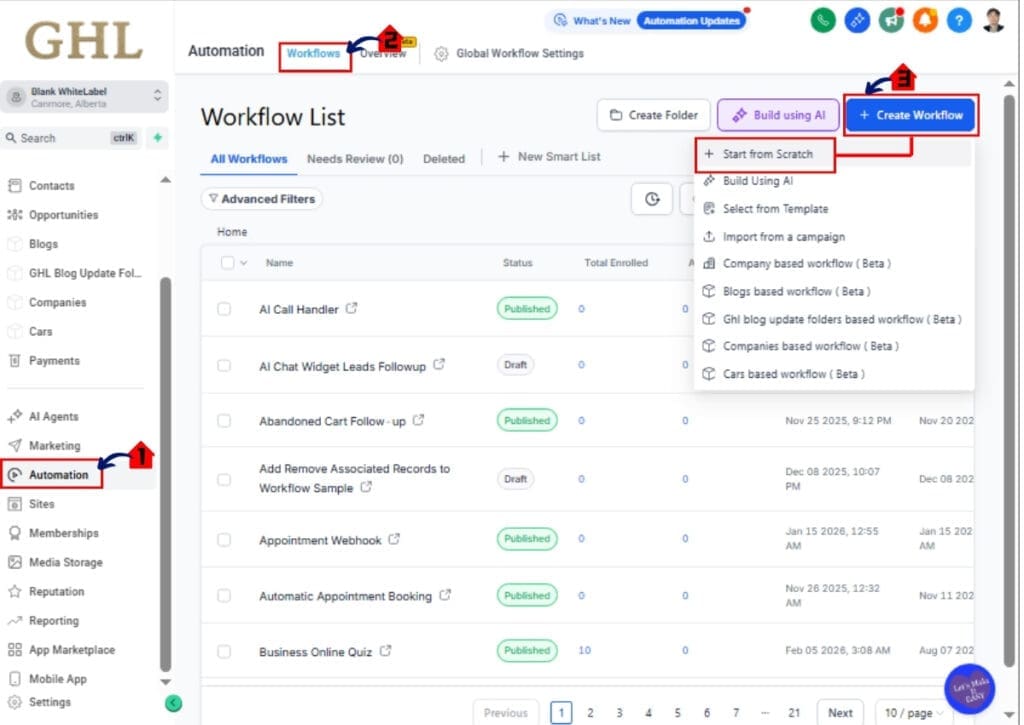The image size is (1024, 725).
Task: Click the announcements megaphone icon
Action: 891,19
